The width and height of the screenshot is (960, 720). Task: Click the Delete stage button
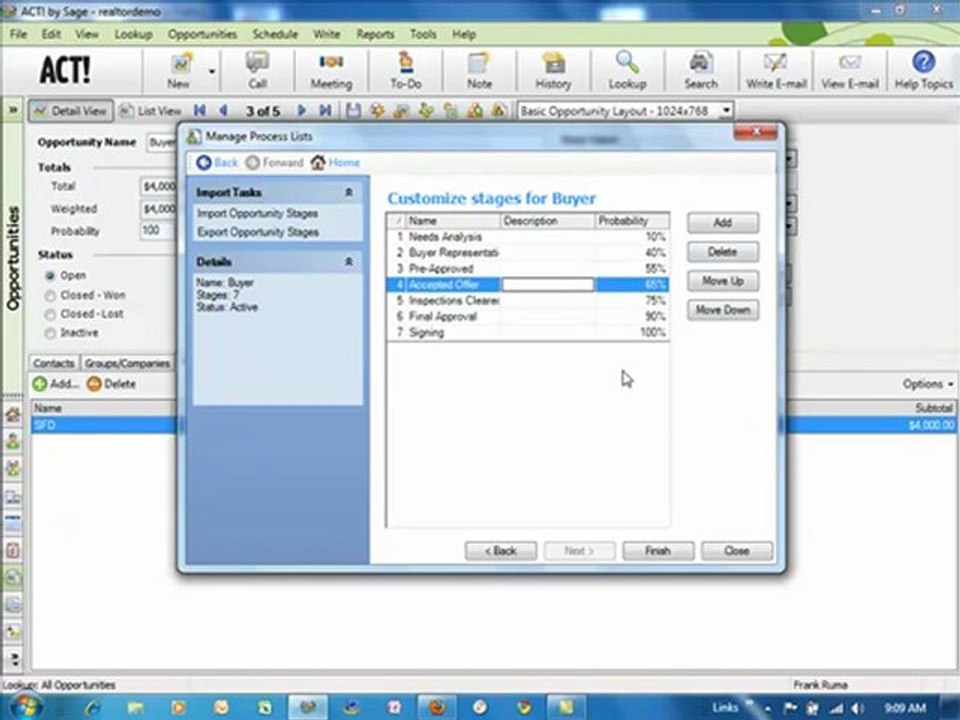722,252
